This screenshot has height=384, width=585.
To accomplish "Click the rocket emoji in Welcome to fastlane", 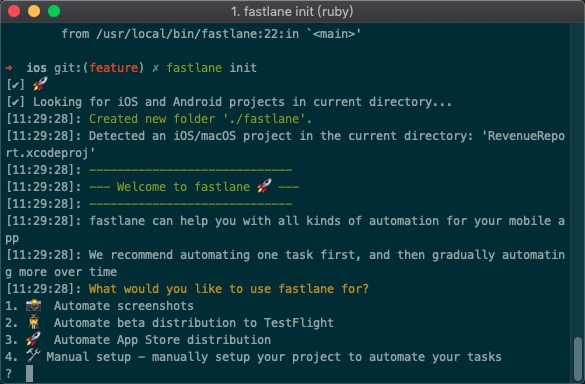I will [264, 186].
